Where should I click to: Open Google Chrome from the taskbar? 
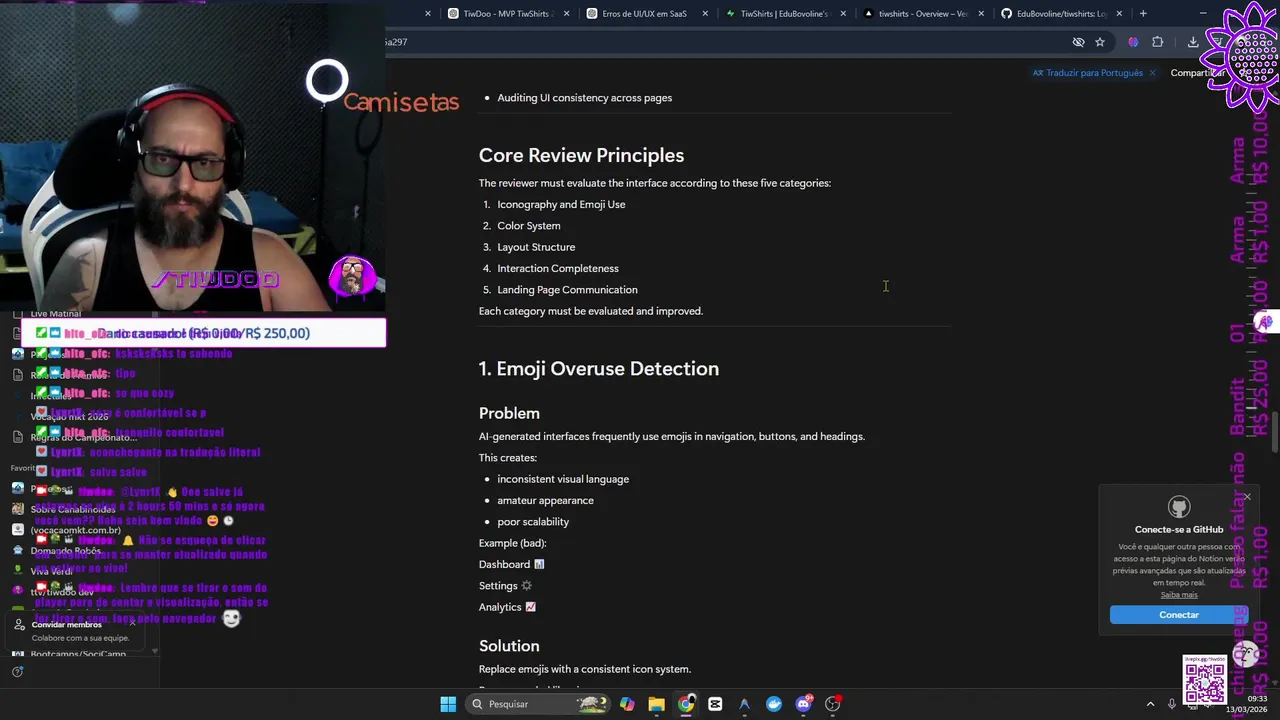(686, 704)
